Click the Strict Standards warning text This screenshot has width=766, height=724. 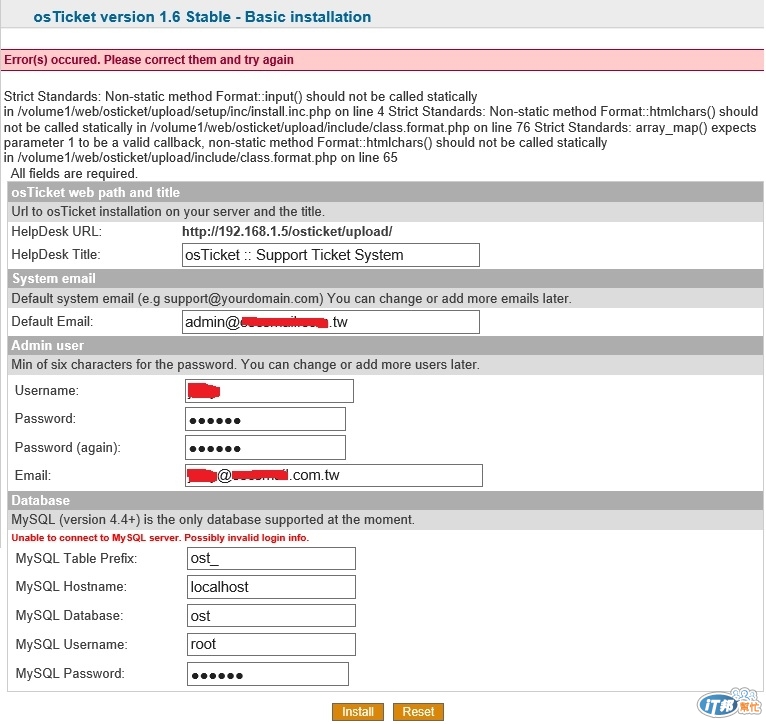[381, 127]
